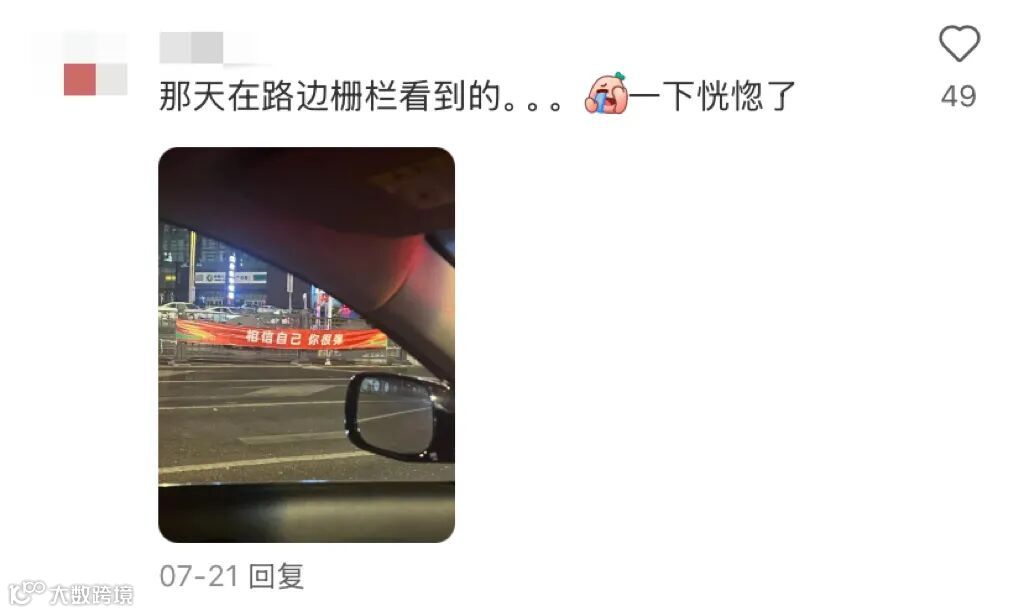Click the green shop sign in the photo

tap(232, 277)
